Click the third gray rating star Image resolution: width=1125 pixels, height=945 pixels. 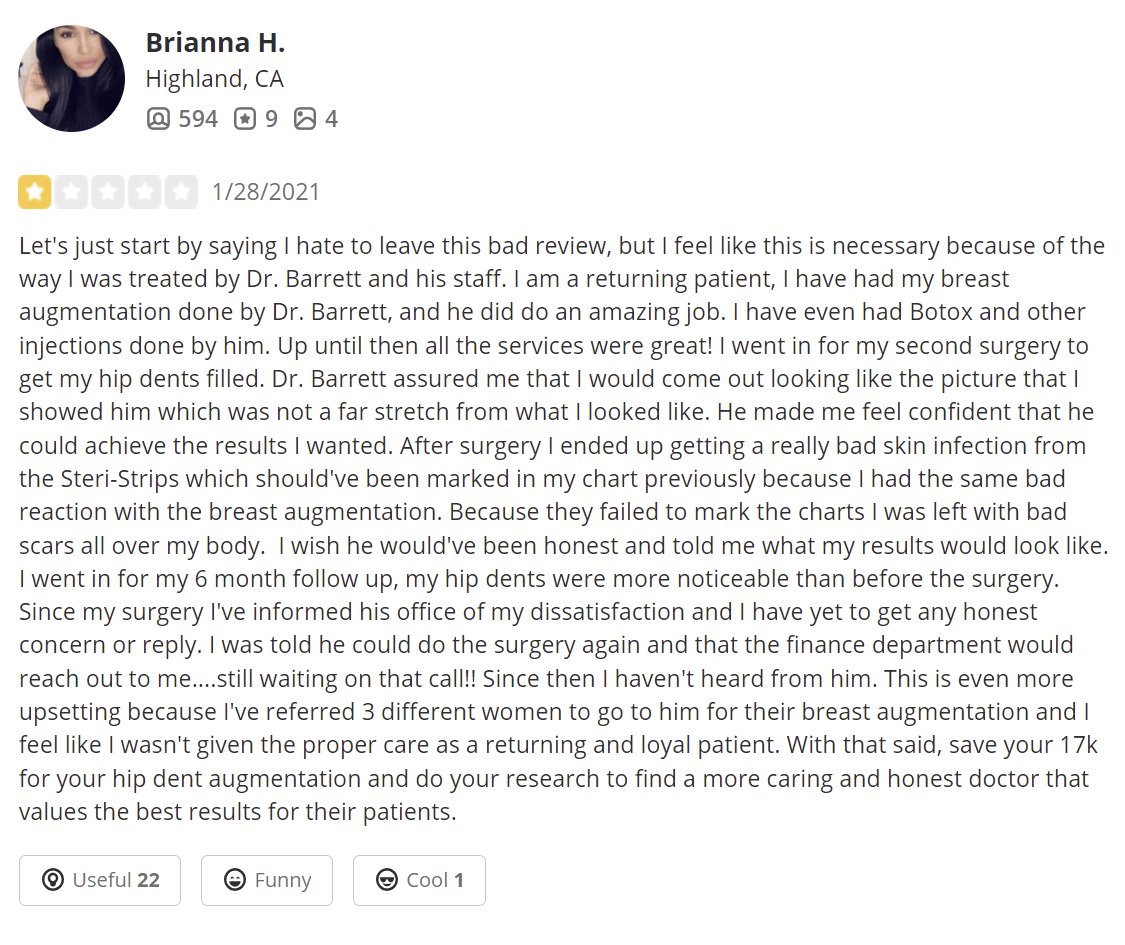pyautogui.click(x=108, y=192)
